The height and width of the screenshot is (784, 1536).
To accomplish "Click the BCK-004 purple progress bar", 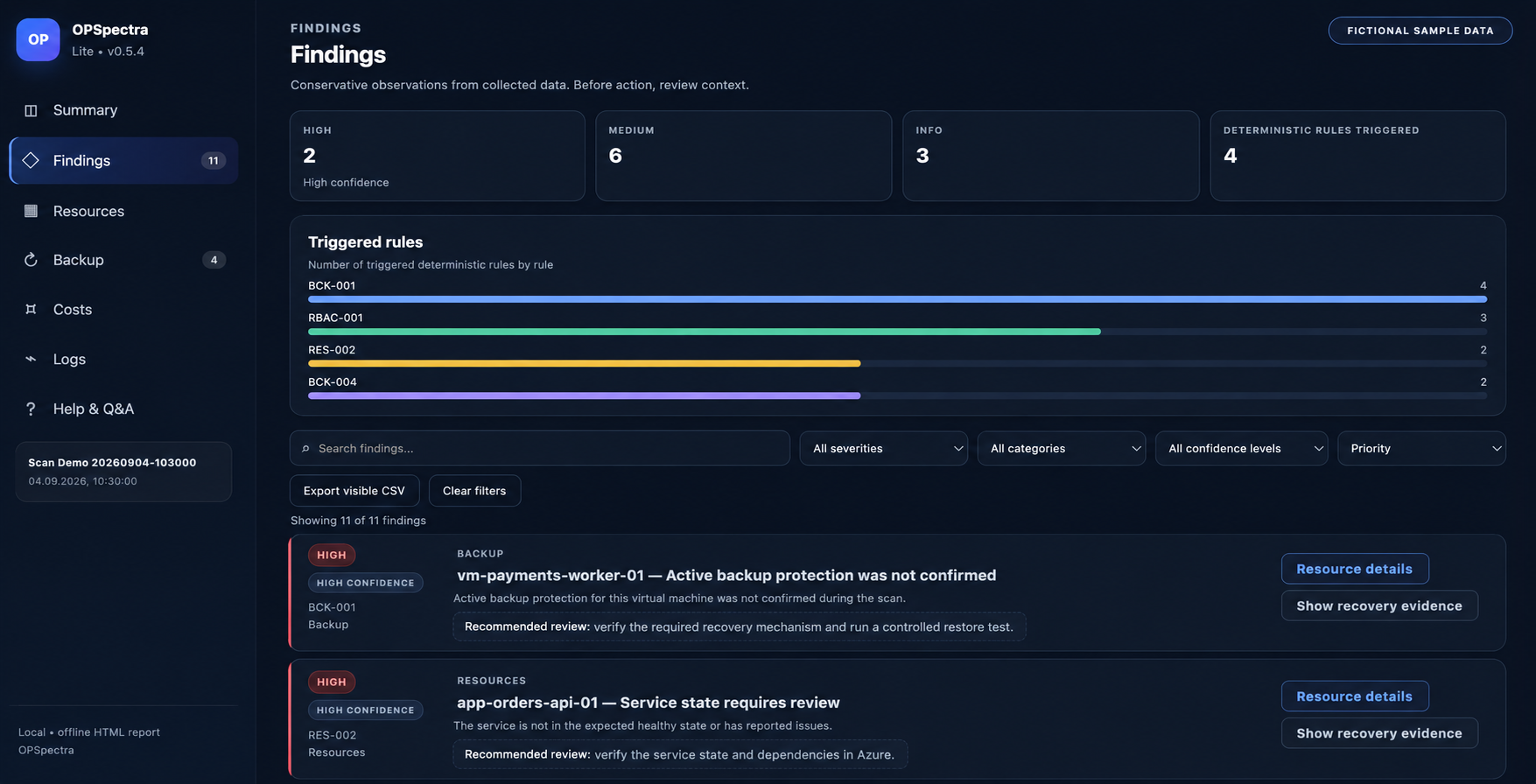I will coord(585,395).
